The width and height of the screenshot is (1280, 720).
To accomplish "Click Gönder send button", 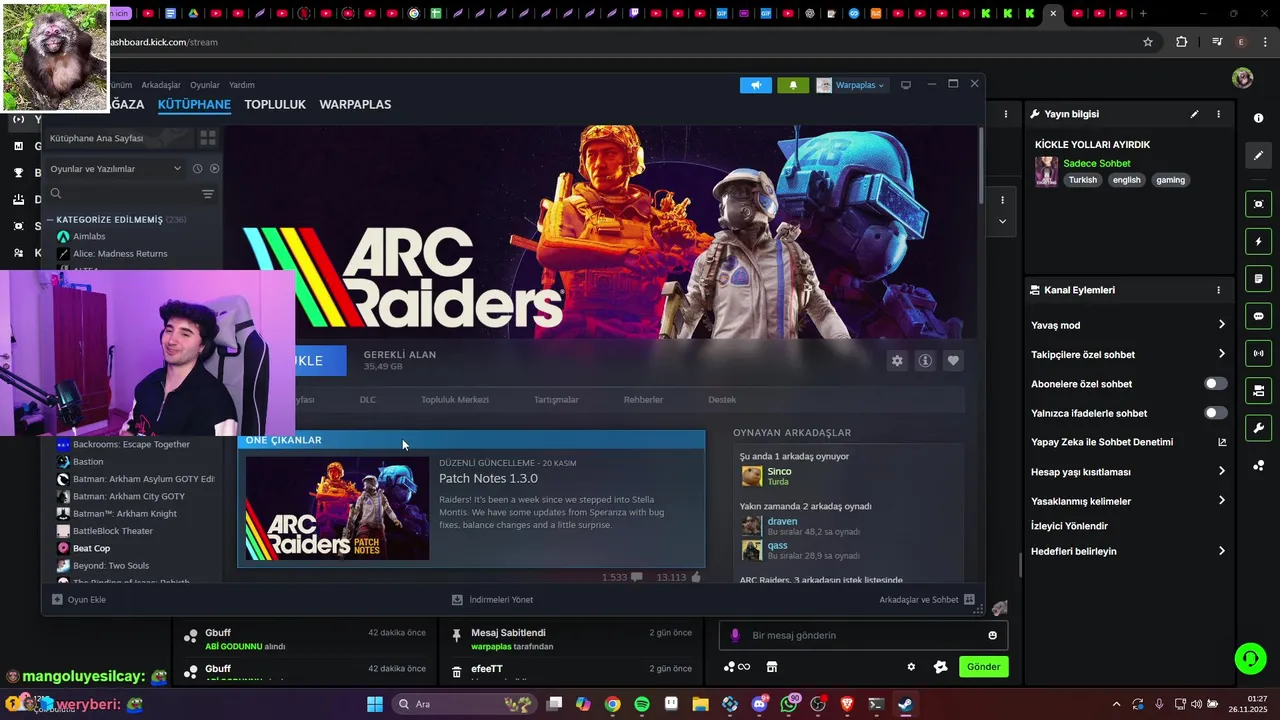I will [x=984, y=667].
